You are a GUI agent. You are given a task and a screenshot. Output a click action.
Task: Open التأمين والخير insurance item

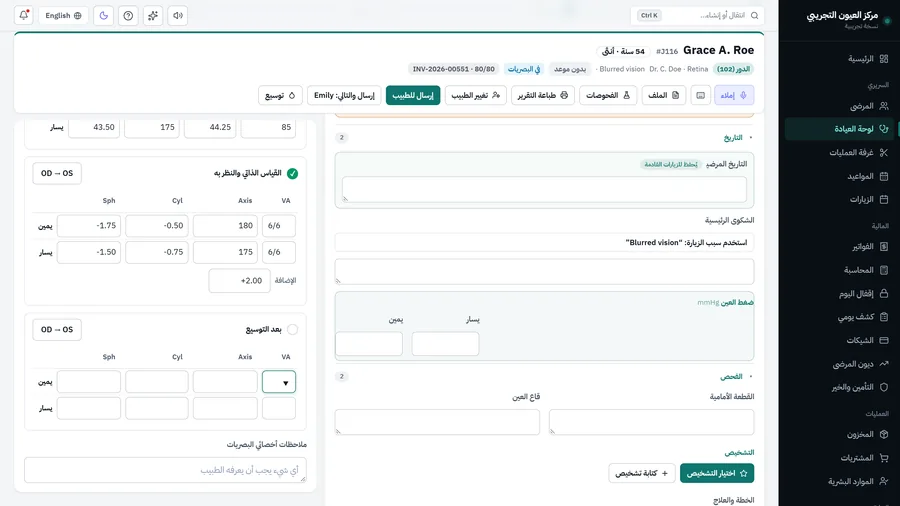click(839, 387)
